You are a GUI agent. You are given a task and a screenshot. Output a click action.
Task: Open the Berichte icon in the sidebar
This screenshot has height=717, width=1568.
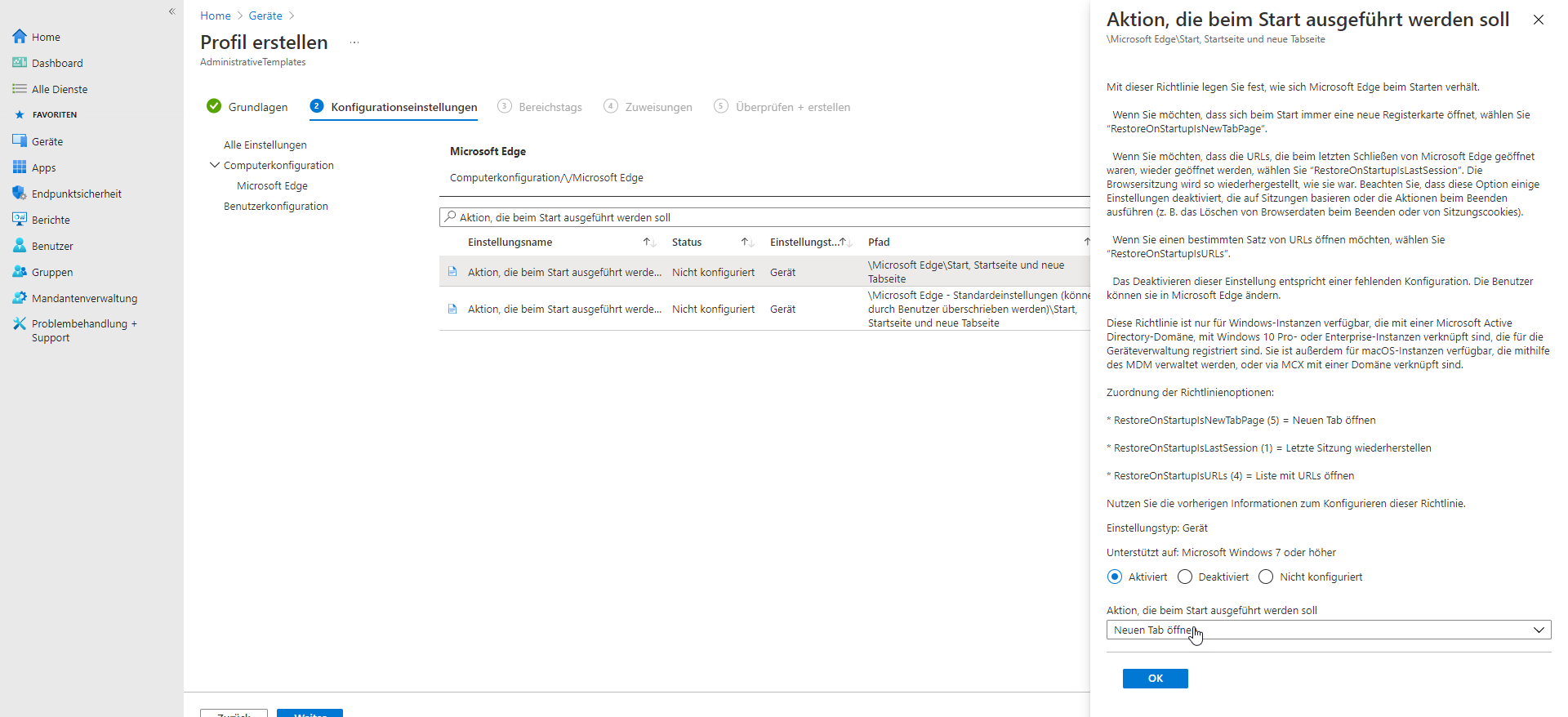tap(20, 220)
